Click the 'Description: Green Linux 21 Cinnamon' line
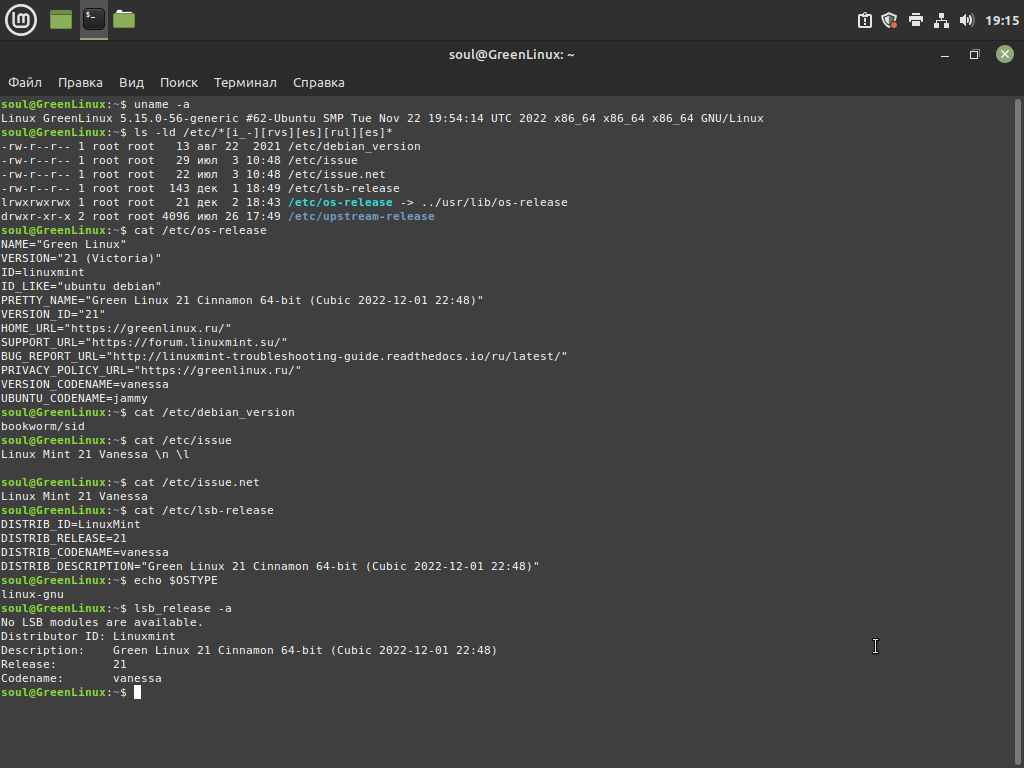Screen dimensions: 1024x768 (x=249, y=650)
